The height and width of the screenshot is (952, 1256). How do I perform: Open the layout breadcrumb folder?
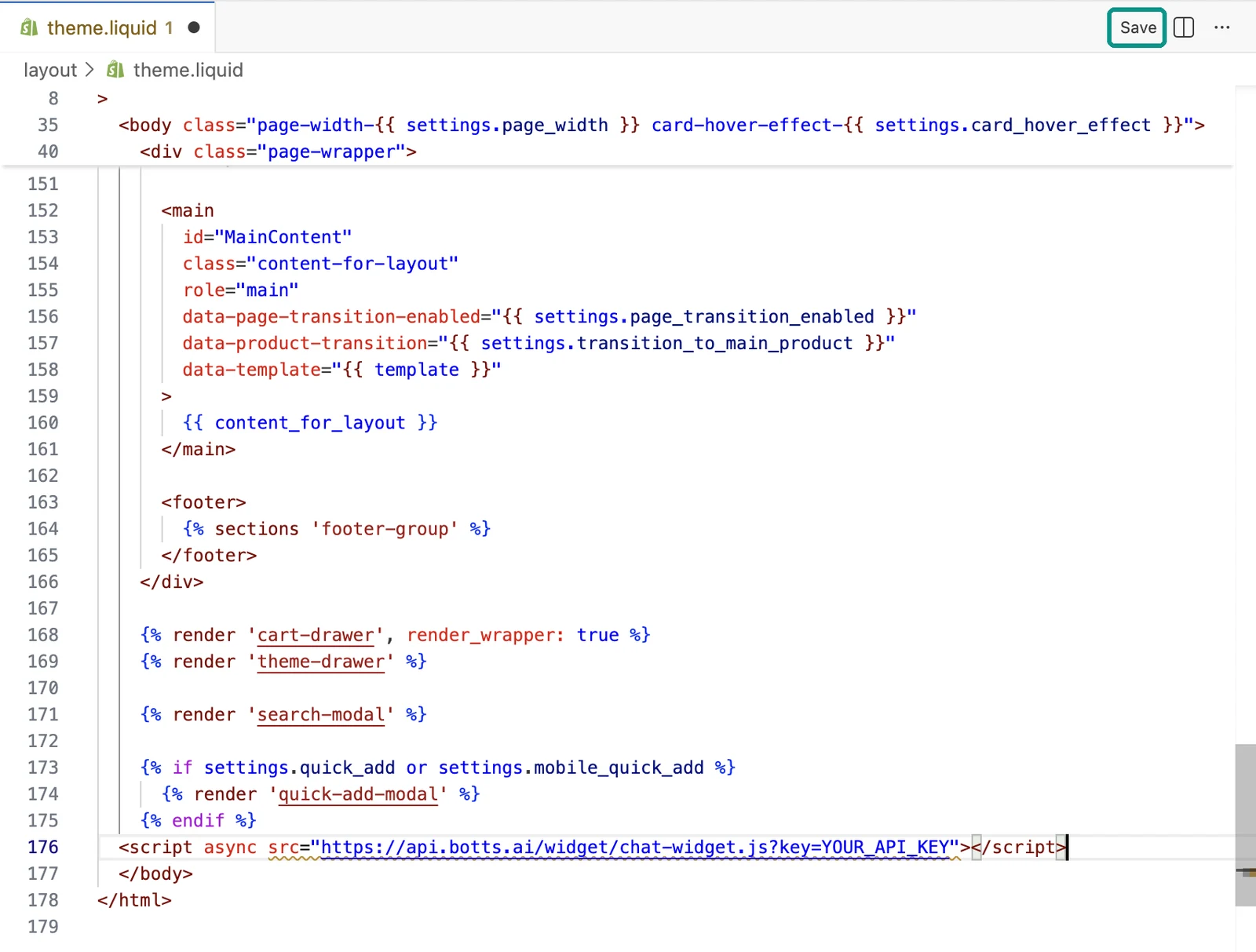click(50, 70)
